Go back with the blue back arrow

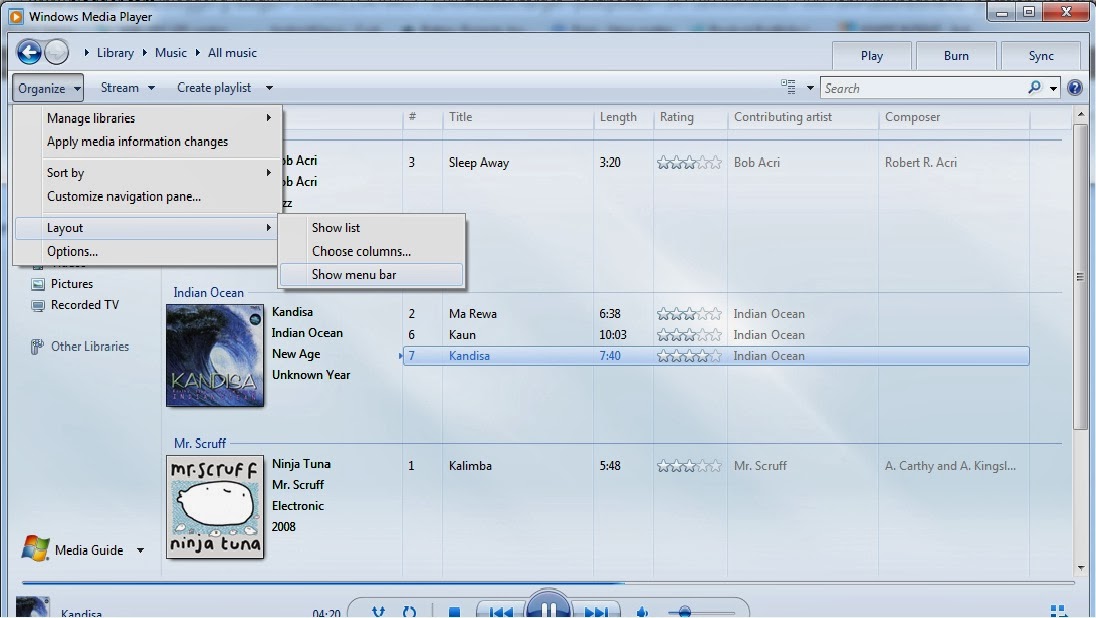(x=29, y=52)
